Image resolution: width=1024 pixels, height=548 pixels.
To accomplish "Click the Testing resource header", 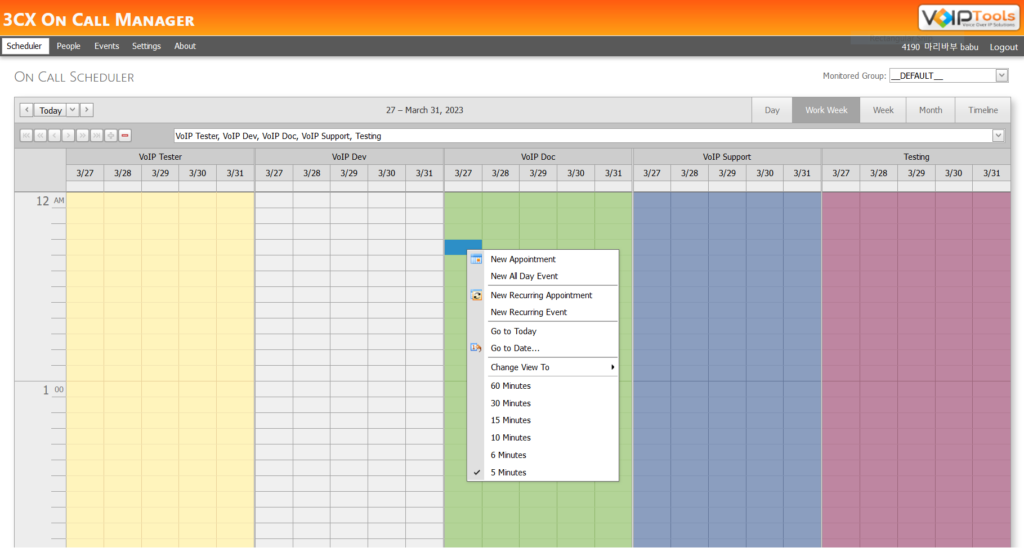I will 916,157.
